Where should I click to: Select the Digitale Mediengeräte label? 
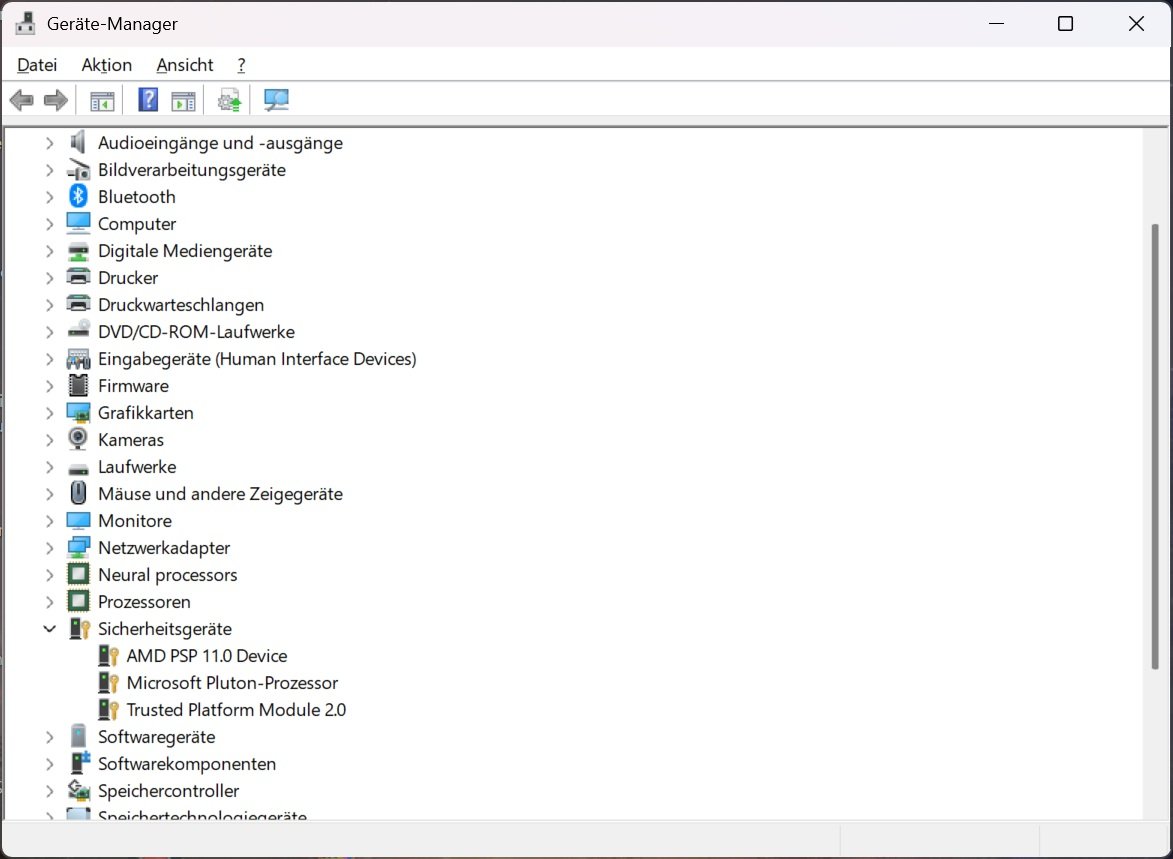(x=185, y=251)
